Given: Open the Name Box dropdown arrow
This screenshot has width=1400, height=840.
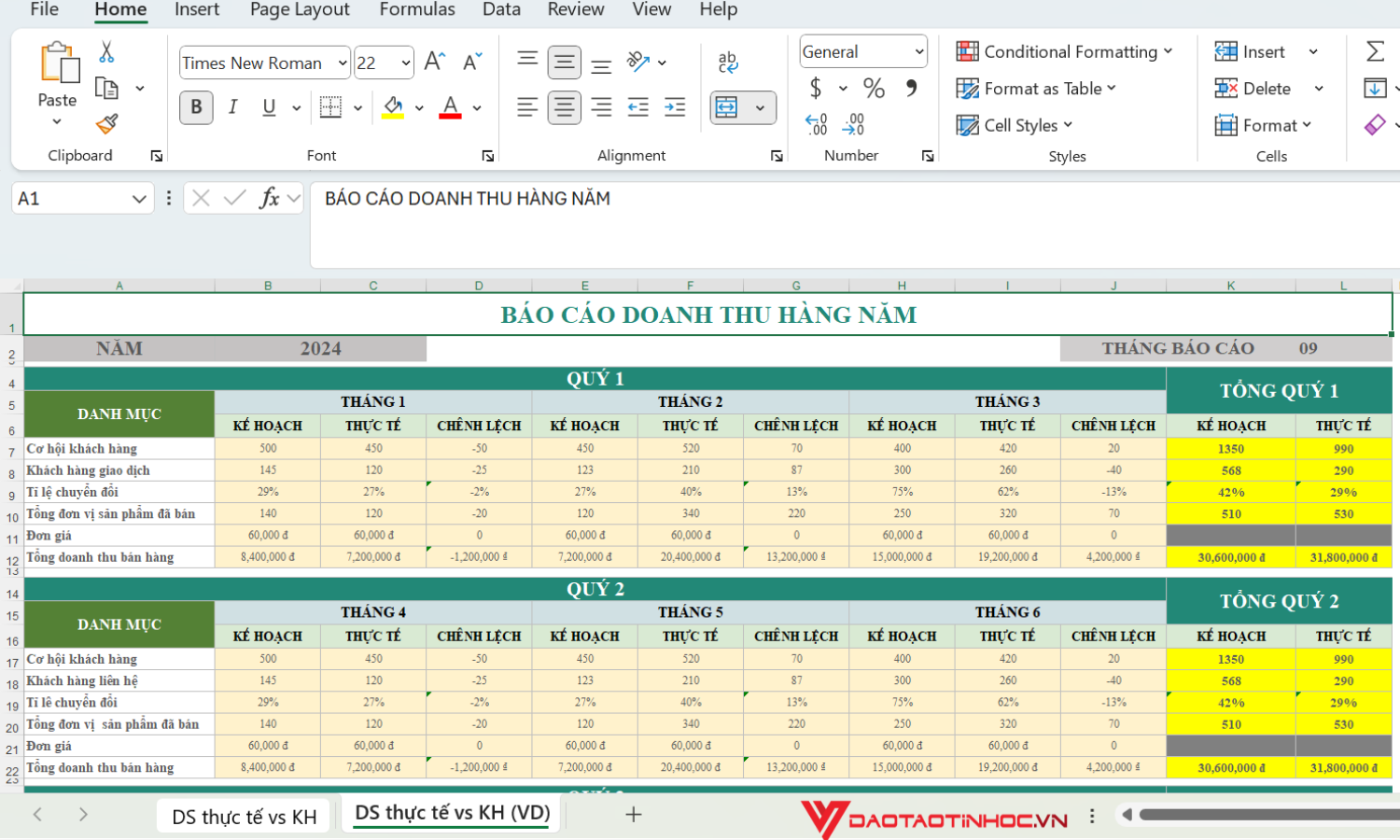Looking at the screenshot, I should click(x=139, y=199).
